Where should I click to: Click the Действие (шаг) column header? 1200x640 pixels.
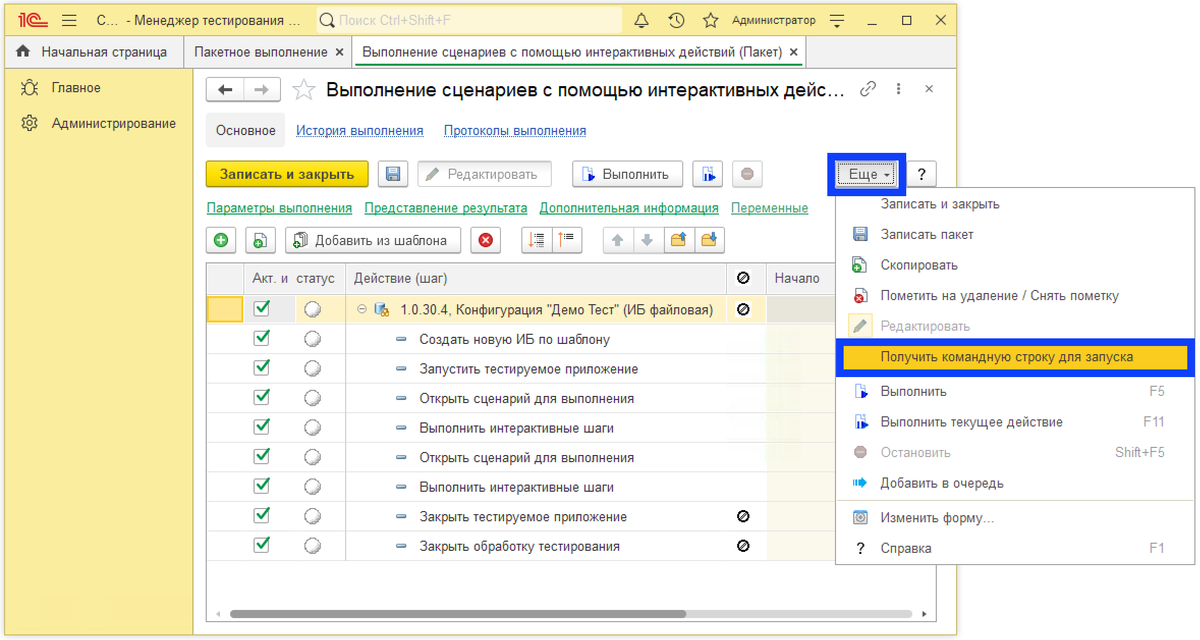point(536,278)
